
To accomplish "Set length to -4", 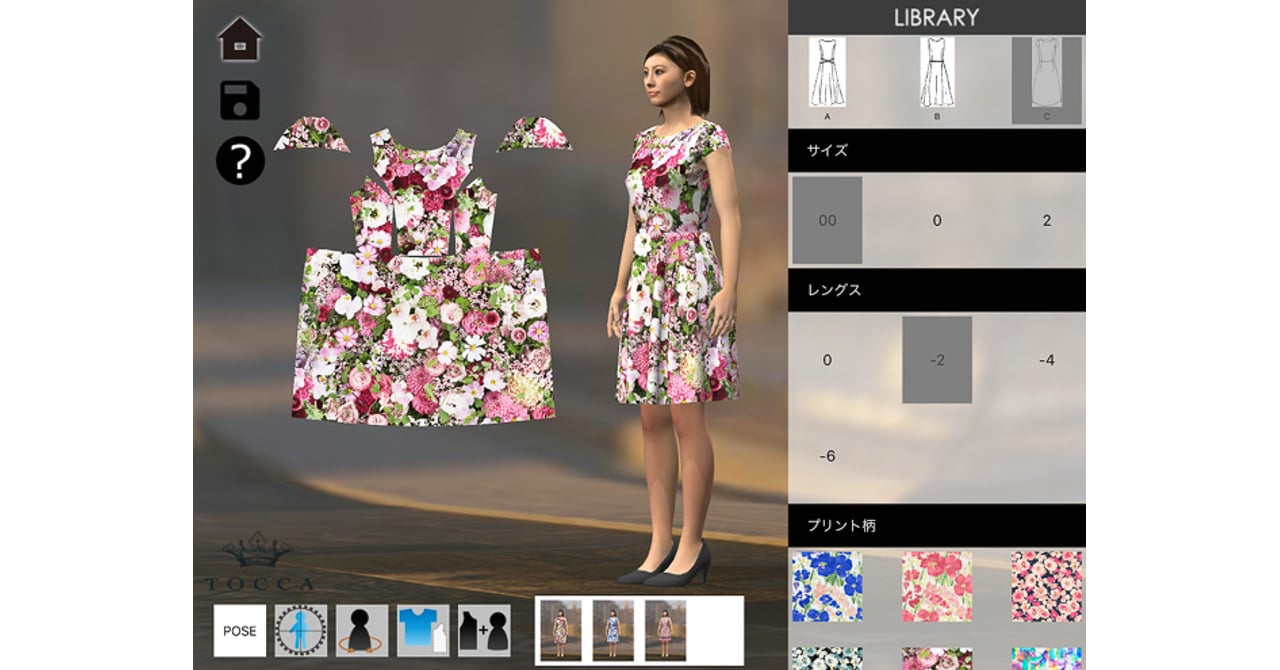I will [x=1047, y=360].
